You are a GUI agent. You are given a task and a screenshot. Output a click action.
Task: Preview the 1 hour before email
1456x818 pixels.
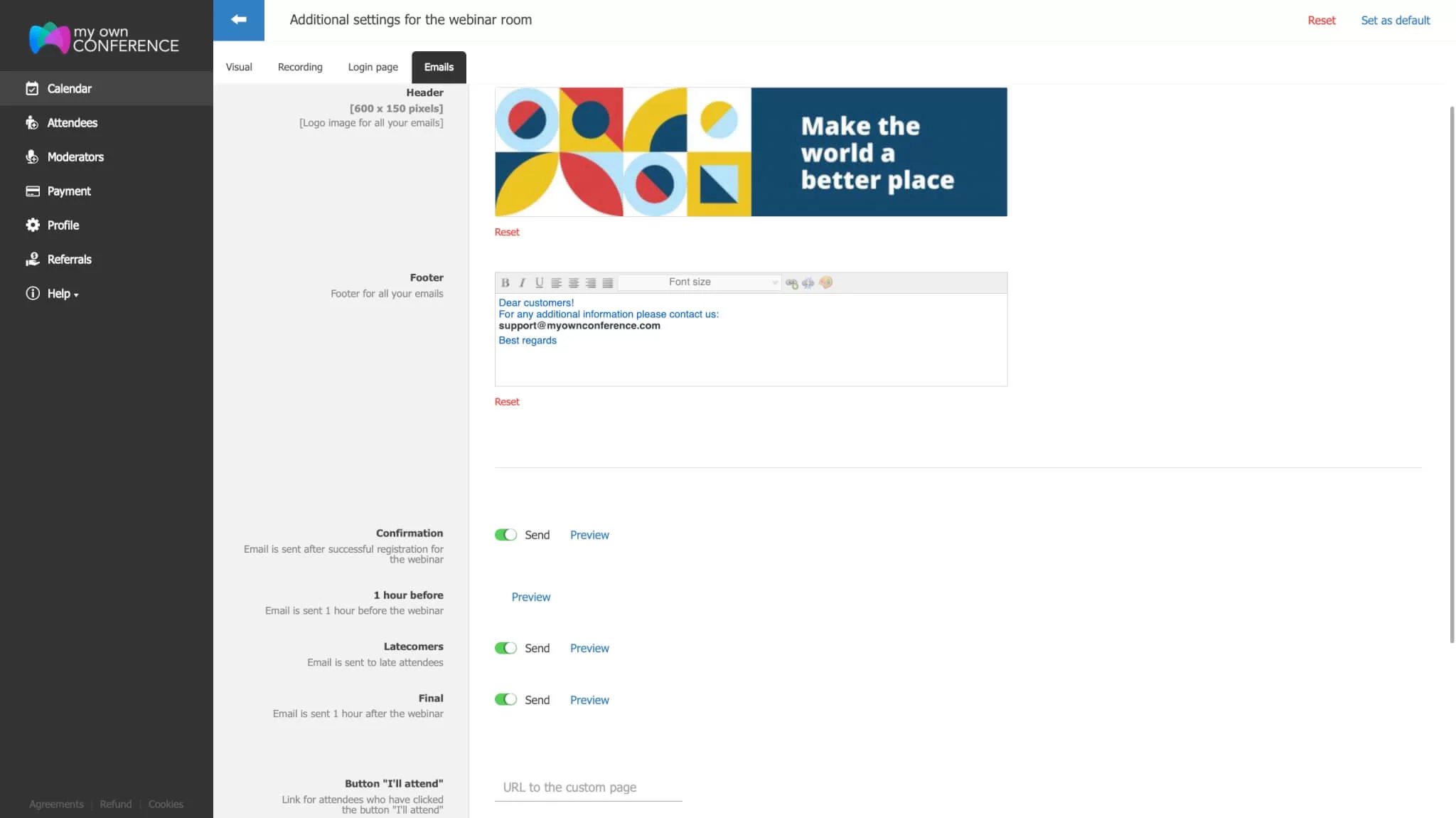530,597
